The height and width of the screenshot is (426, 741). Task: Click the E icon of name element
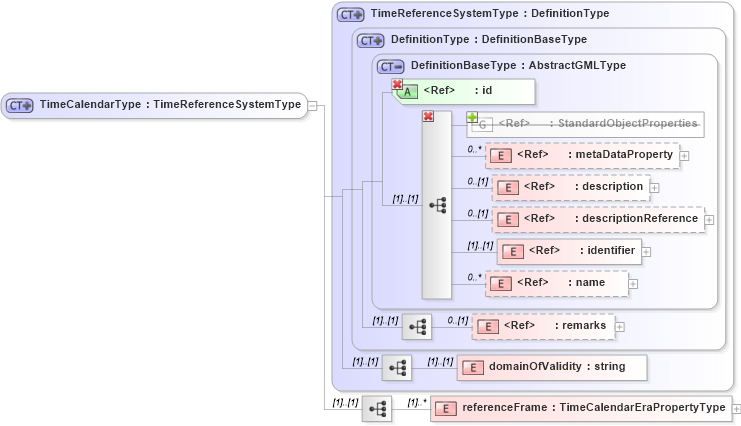[x=501, y=284]
